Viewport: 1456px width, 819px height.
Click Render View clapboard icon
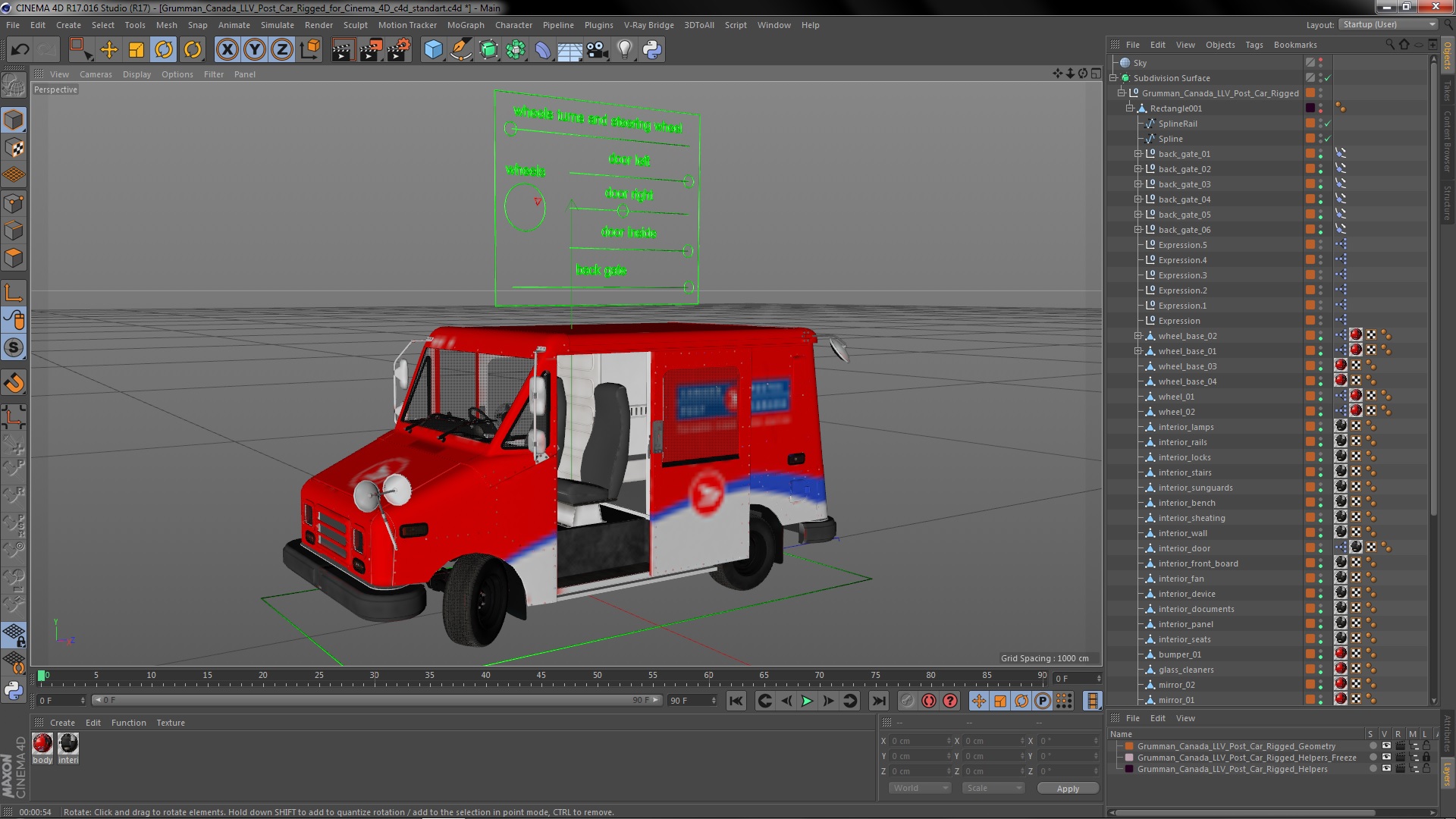343,50
